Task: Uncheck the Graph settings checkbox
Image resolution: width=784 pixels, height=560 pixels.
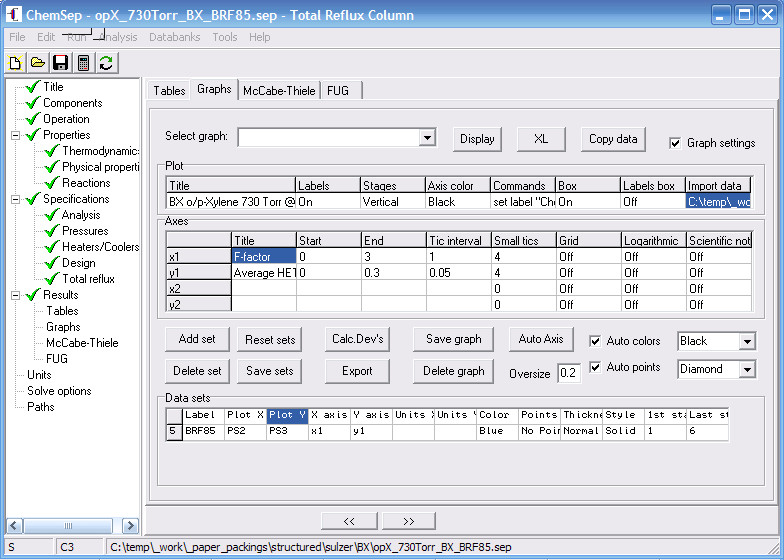Action: (676, 143)
